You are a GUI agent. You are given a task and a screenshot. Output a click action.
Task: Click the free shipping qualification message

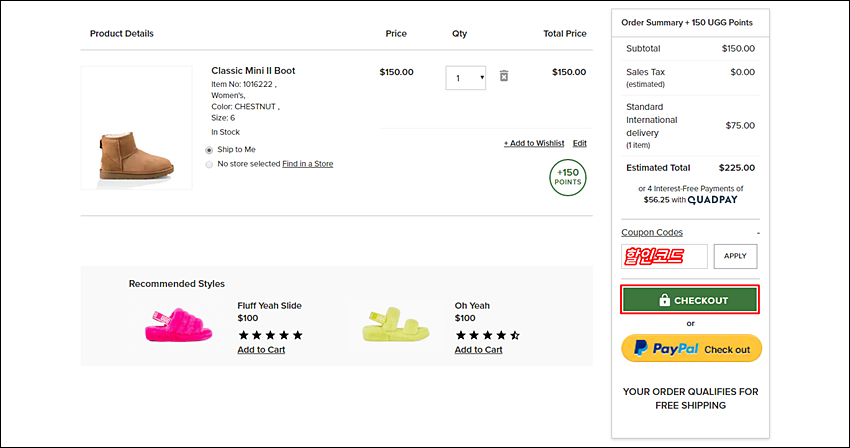coord(690,399)
